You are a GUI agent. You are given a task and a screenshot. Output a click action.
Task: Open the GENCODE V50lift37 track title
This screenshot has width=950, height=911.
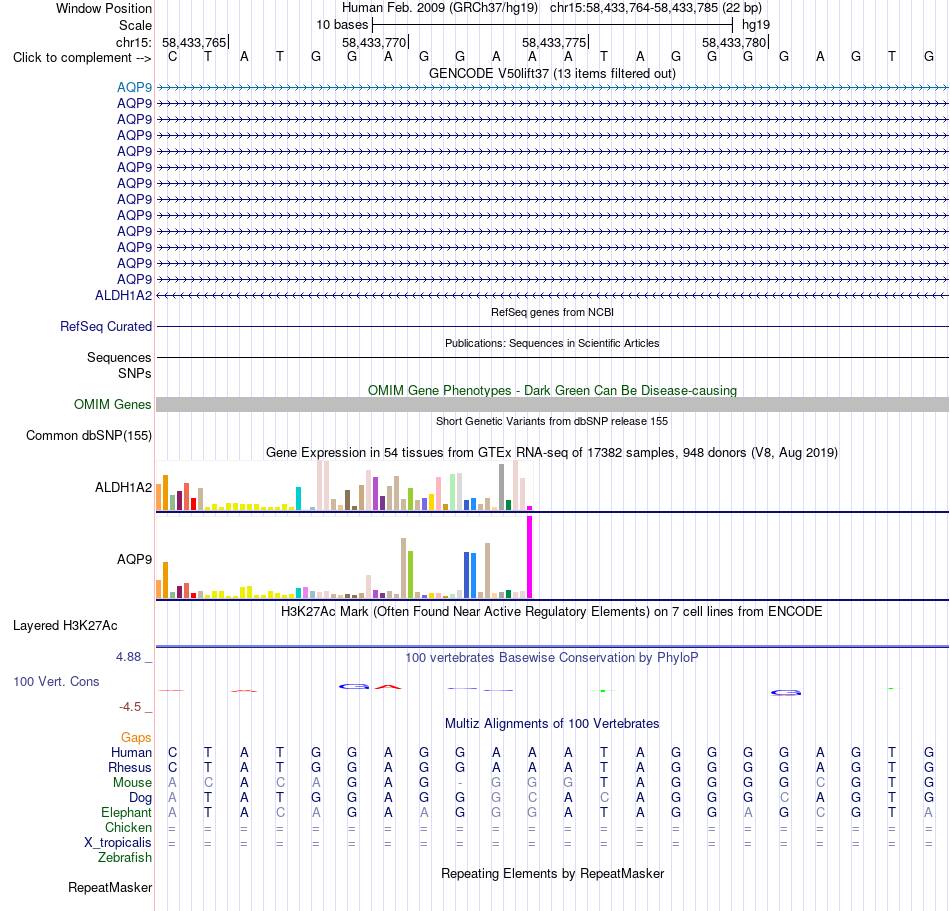(552, 73)
